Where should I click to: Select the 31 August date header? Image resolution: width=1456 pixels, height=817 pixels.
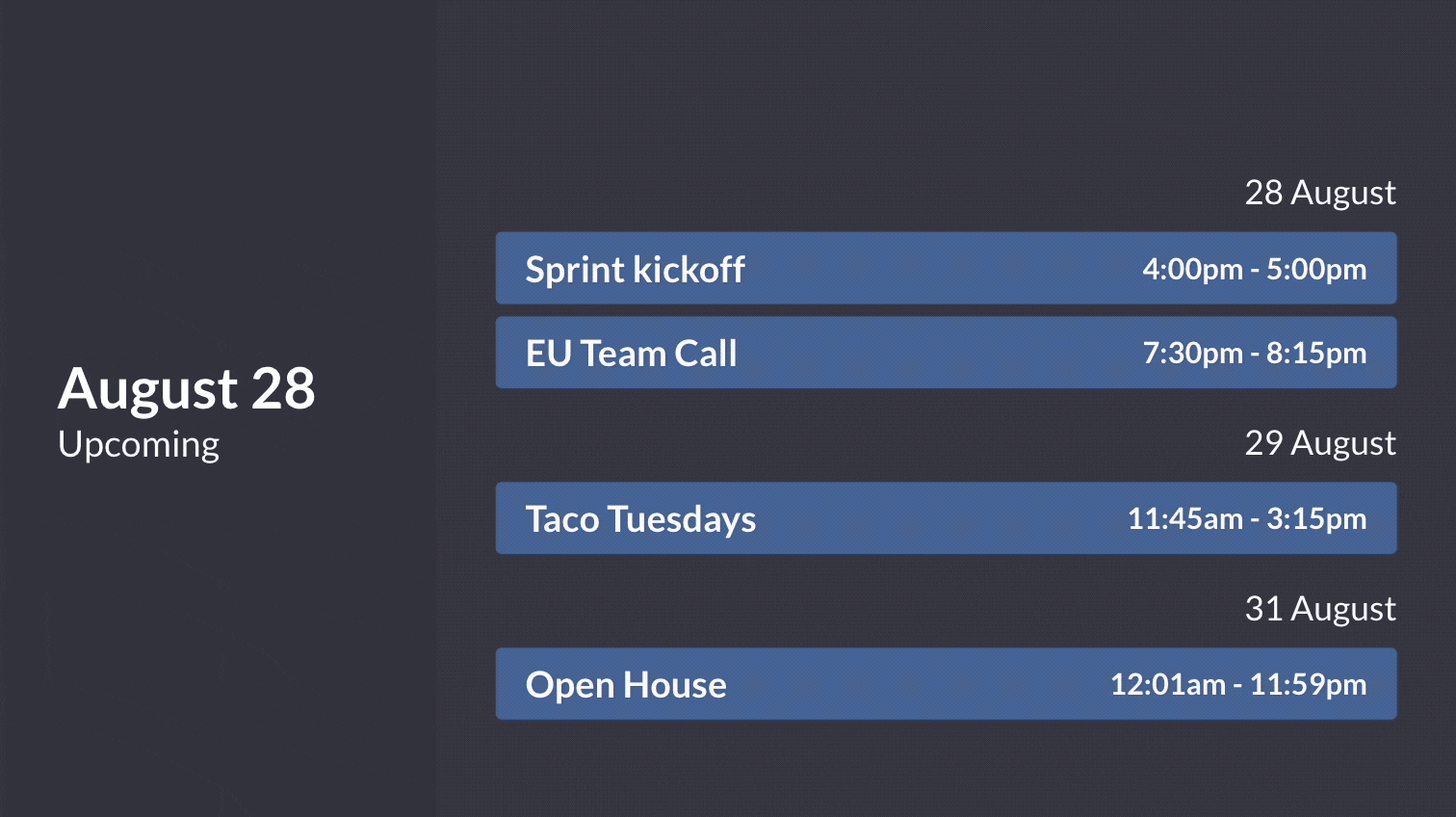(1319, 609)
